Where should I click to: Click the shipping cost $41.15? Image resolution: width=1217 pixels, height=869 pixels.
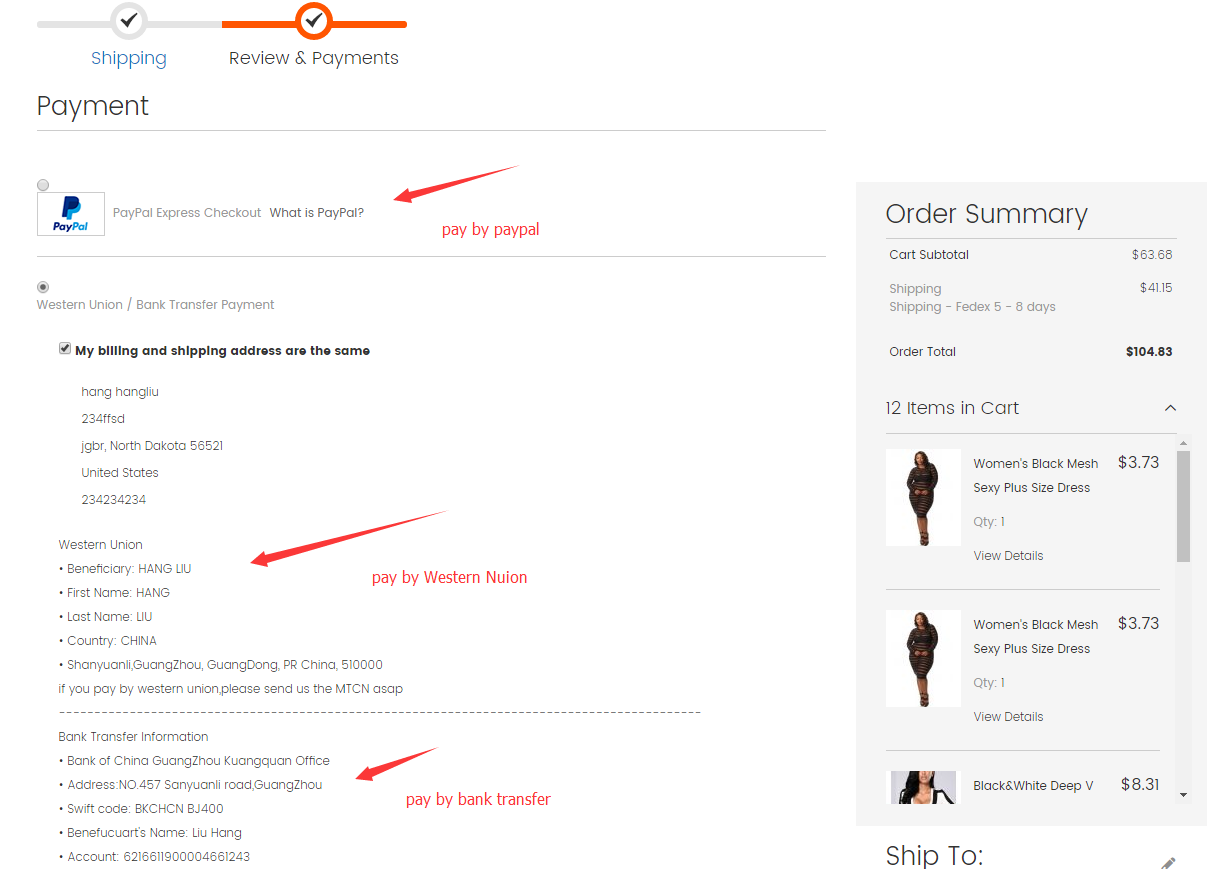point(1156,288)
